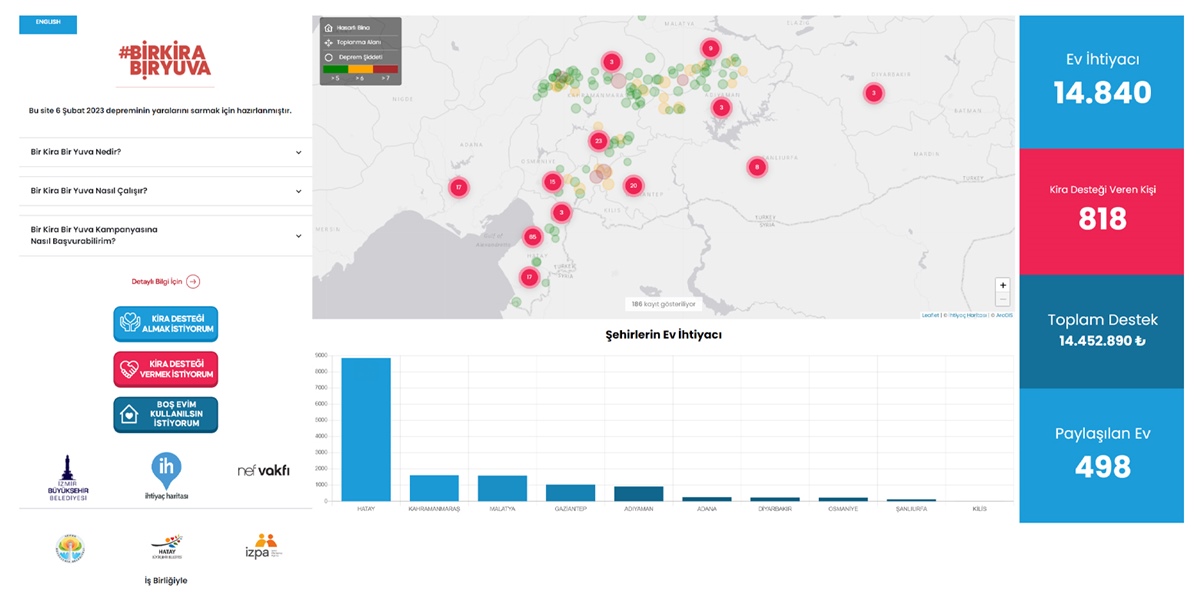Zoom in on the map

point(1002,285)
